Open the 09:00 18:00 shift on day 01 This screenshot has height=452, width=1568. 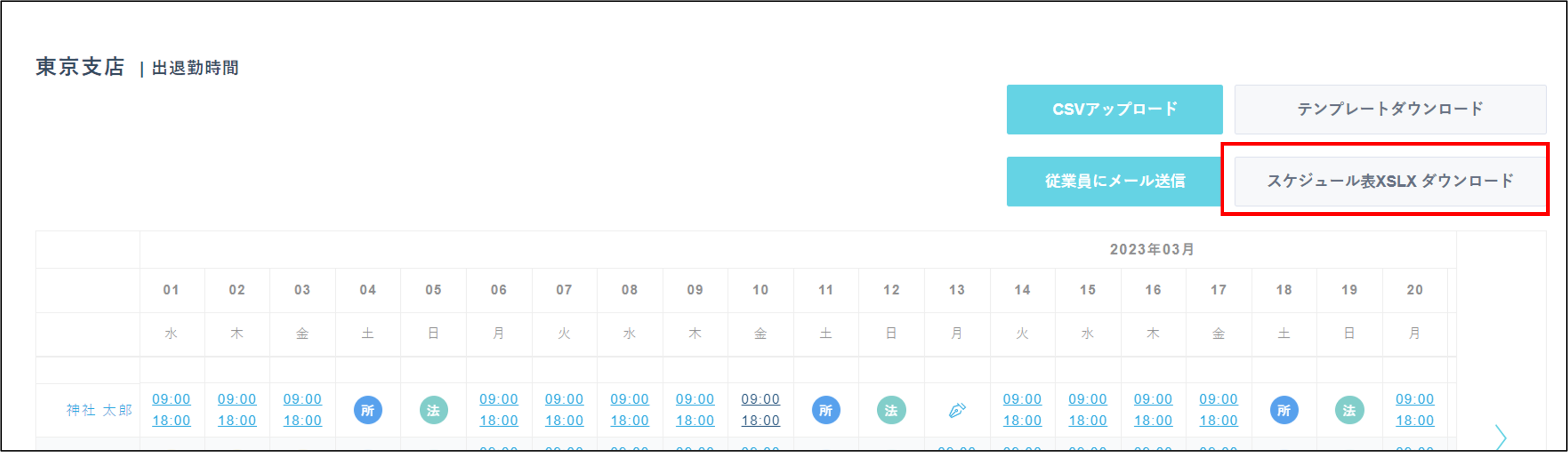171,409
